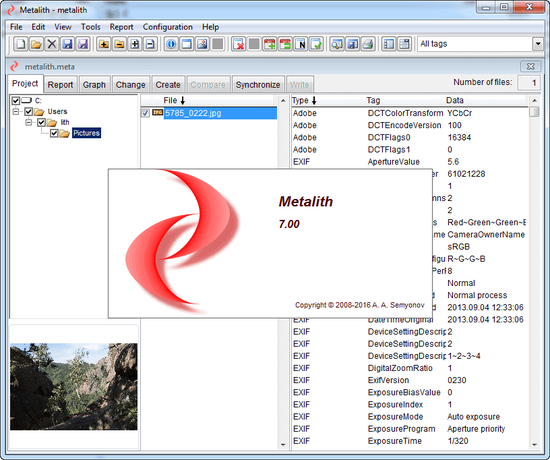This screenshot has width=550, height=460.
Task: Uncheck the 5785_0222.jpg file checkbox
Action: tap(145, 113)
